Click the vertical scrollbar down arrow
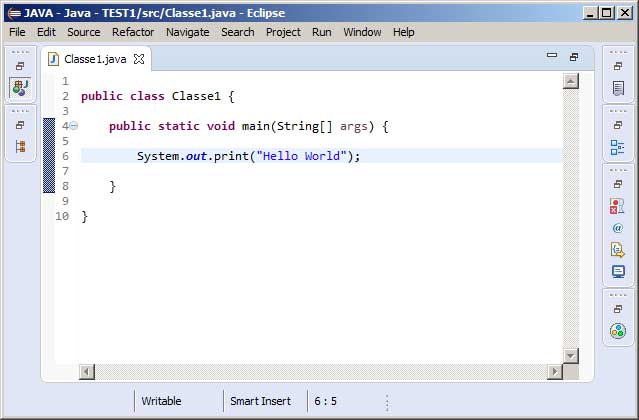This screenshot has width=639, height=420. pyautogui.click(x=570, y=355)
